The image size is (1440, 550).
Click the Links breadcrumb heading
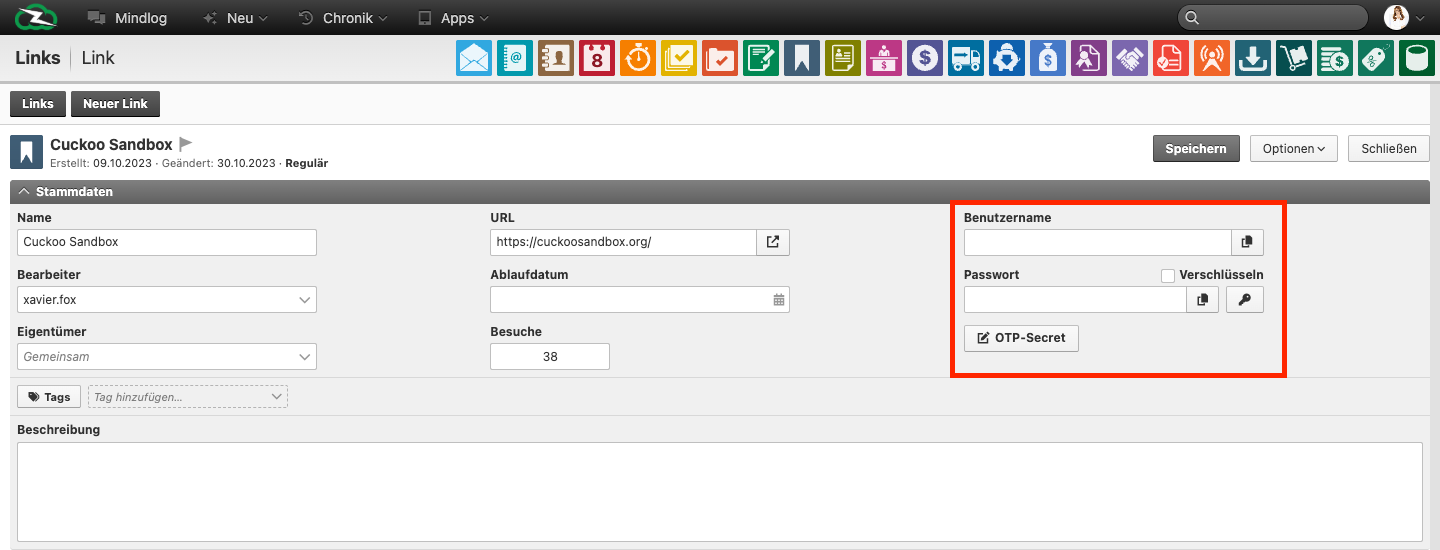[x=38, y=58]
